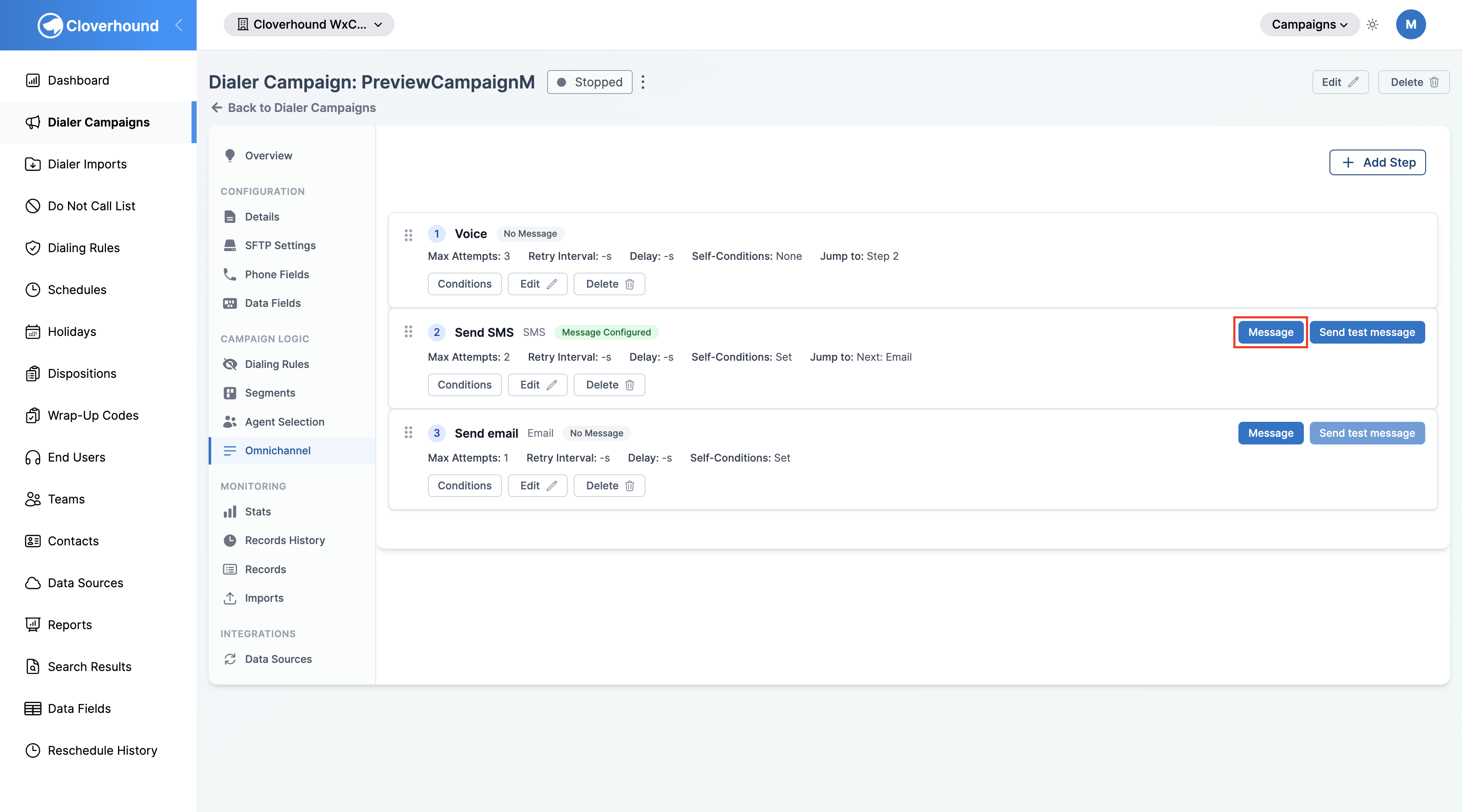Click the Contacts card icon
This screenshot has height=812, width=1462.
(x=33, y=541)
